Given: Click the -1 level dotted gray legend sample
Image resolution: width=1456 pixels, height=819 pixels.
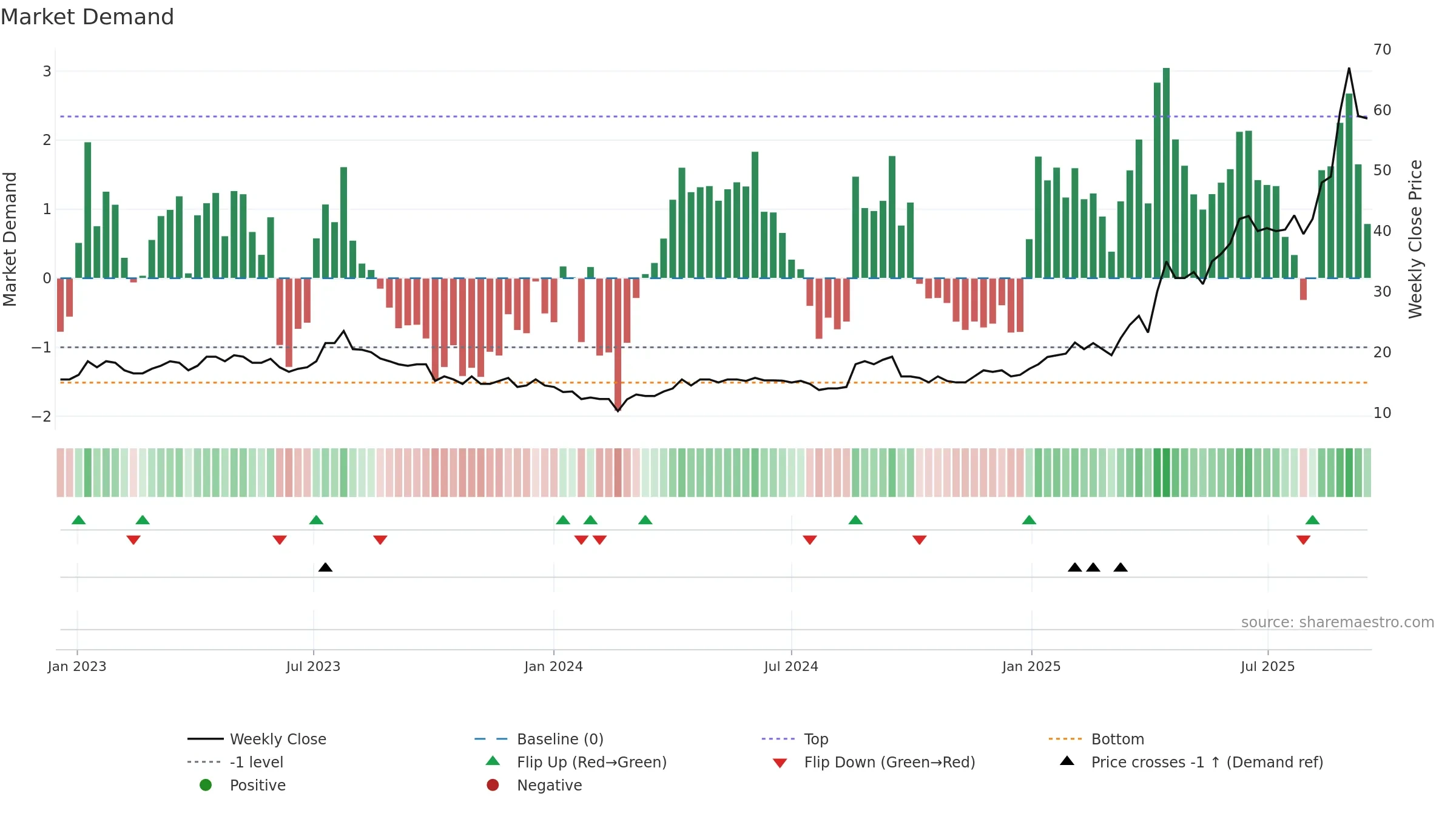Looking at the screenshot, I should [x=204, y=762].
